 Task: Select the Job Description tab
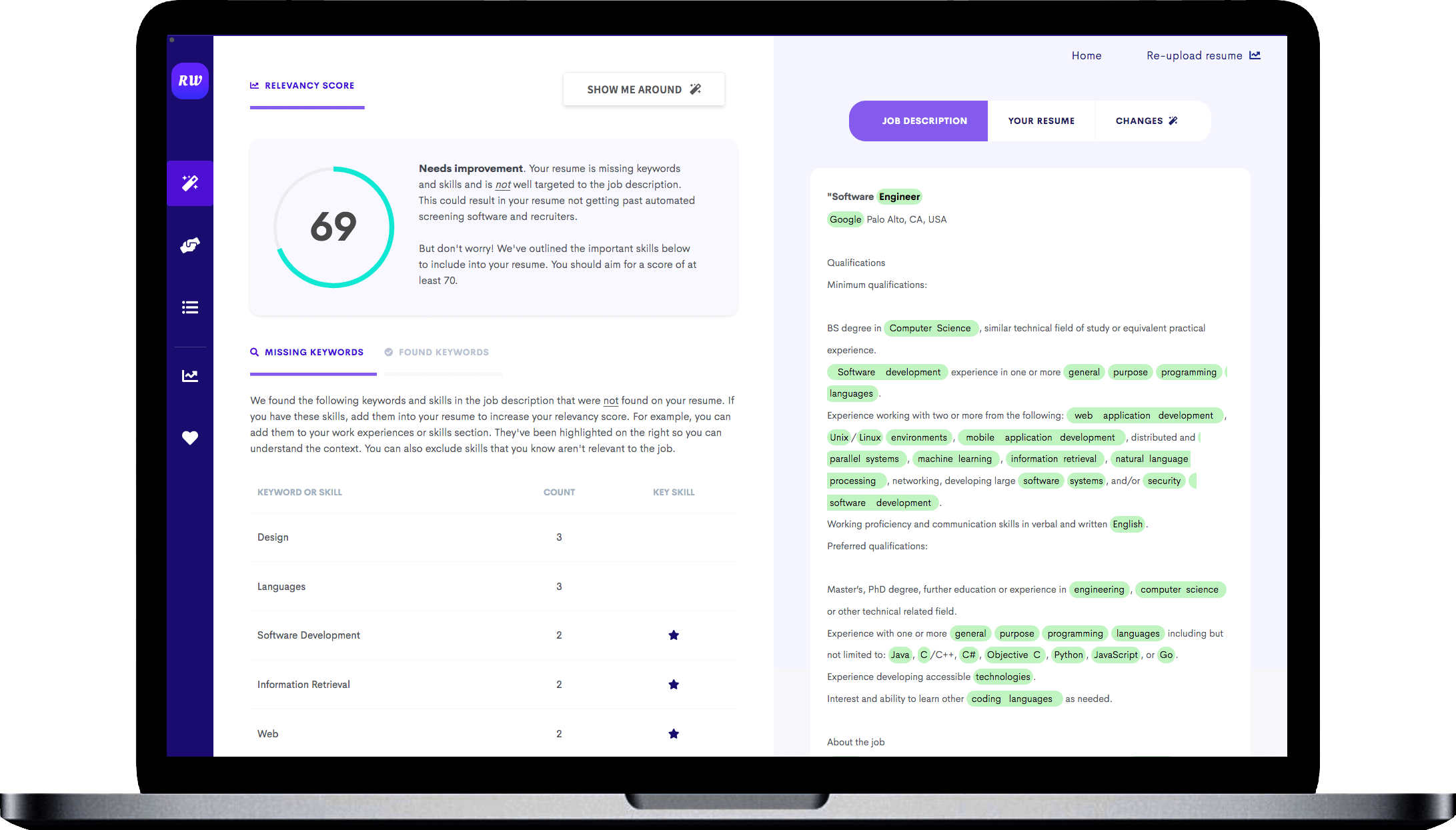(x=920, y=120)
